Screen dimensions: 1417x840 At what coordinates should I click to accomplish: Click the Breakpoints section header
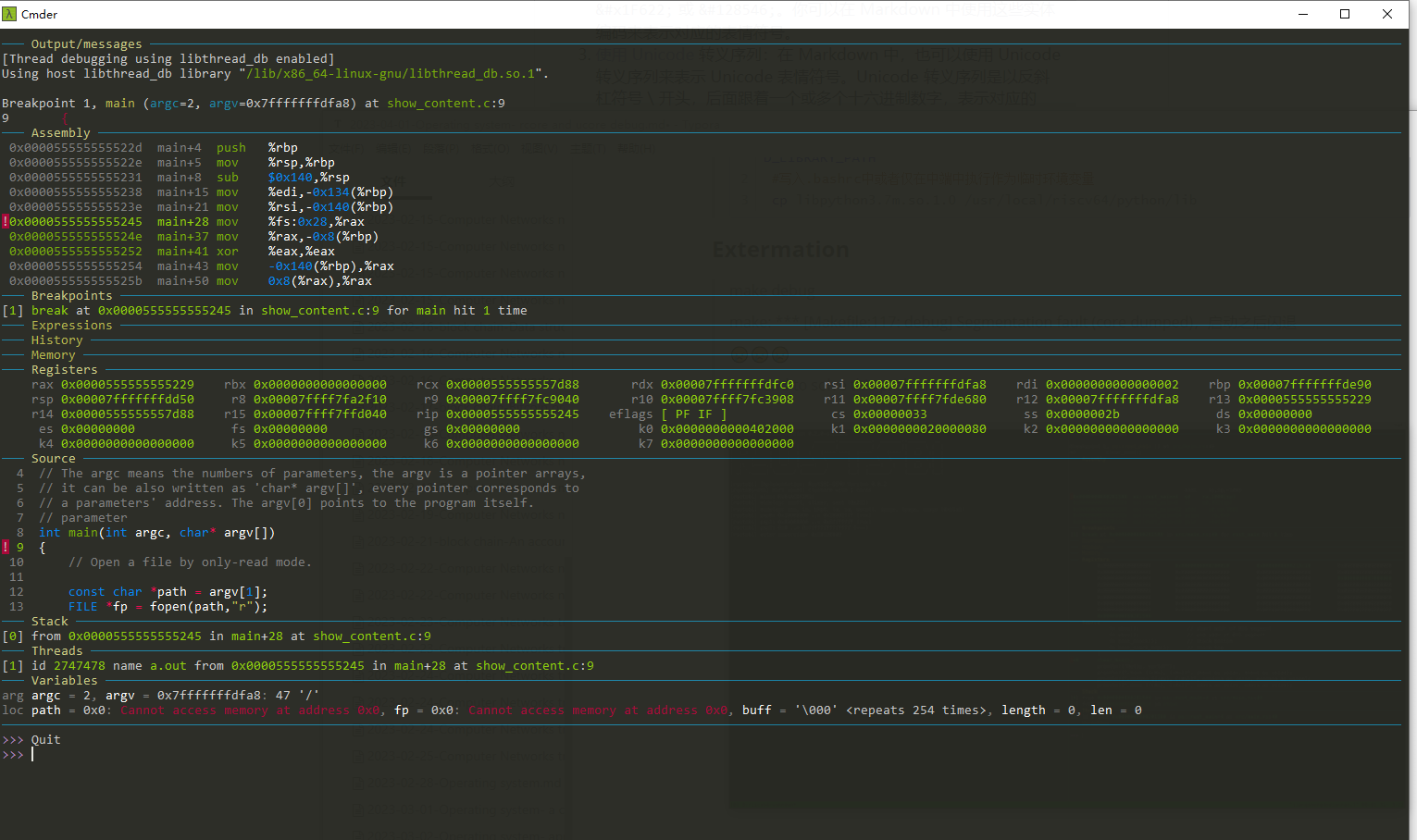tap(71, 296)
